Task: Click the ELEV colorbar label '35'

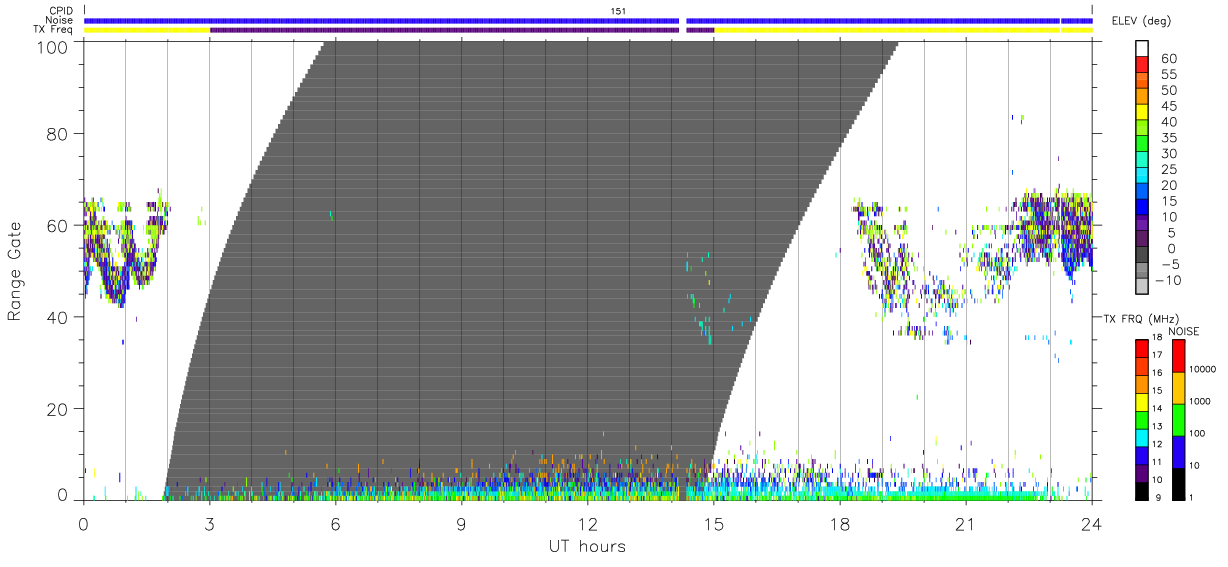Action: tap(1168, 138)
